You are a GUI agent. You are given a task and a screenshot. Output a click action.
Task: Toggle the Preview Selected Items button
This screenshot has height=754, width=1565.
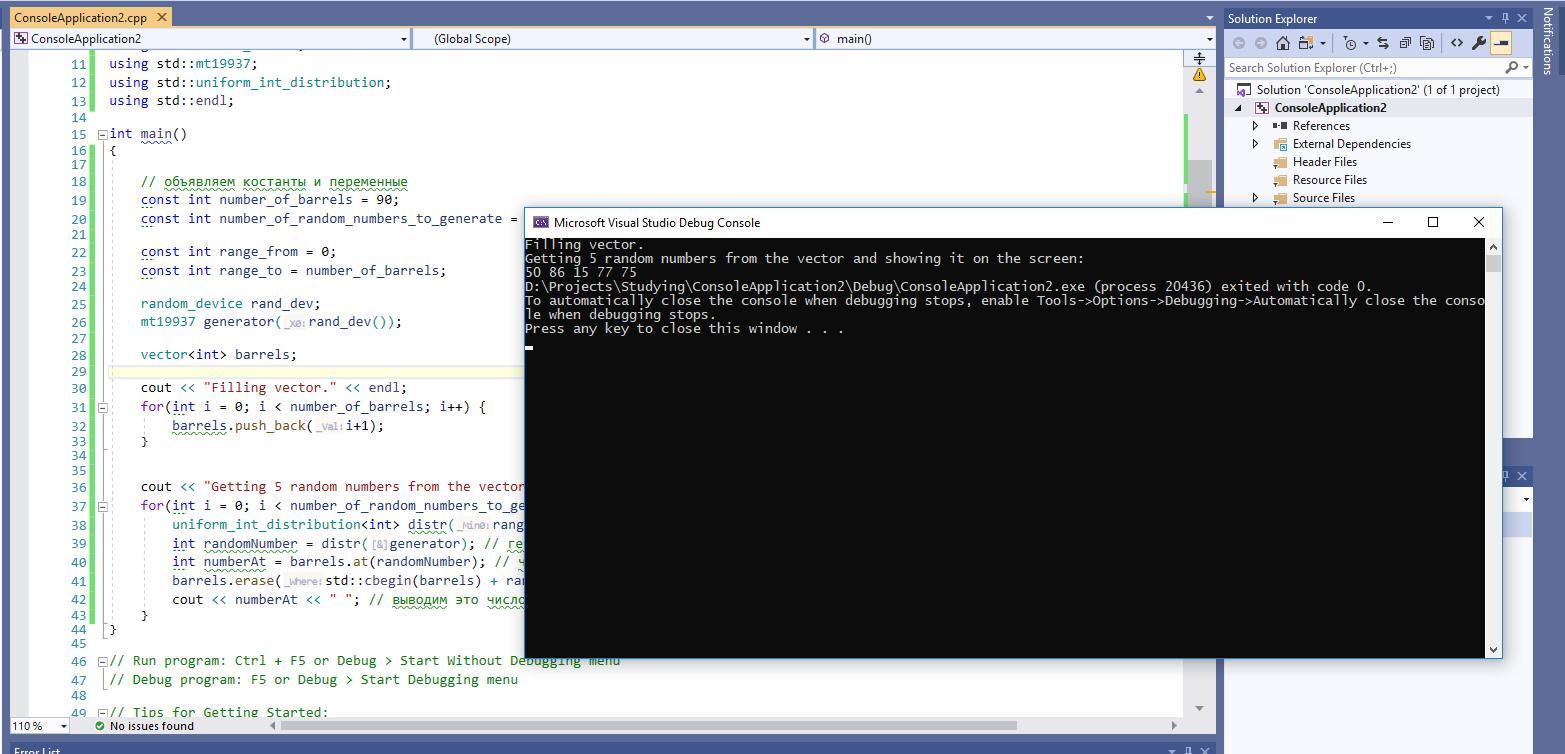click(1501, 43)
